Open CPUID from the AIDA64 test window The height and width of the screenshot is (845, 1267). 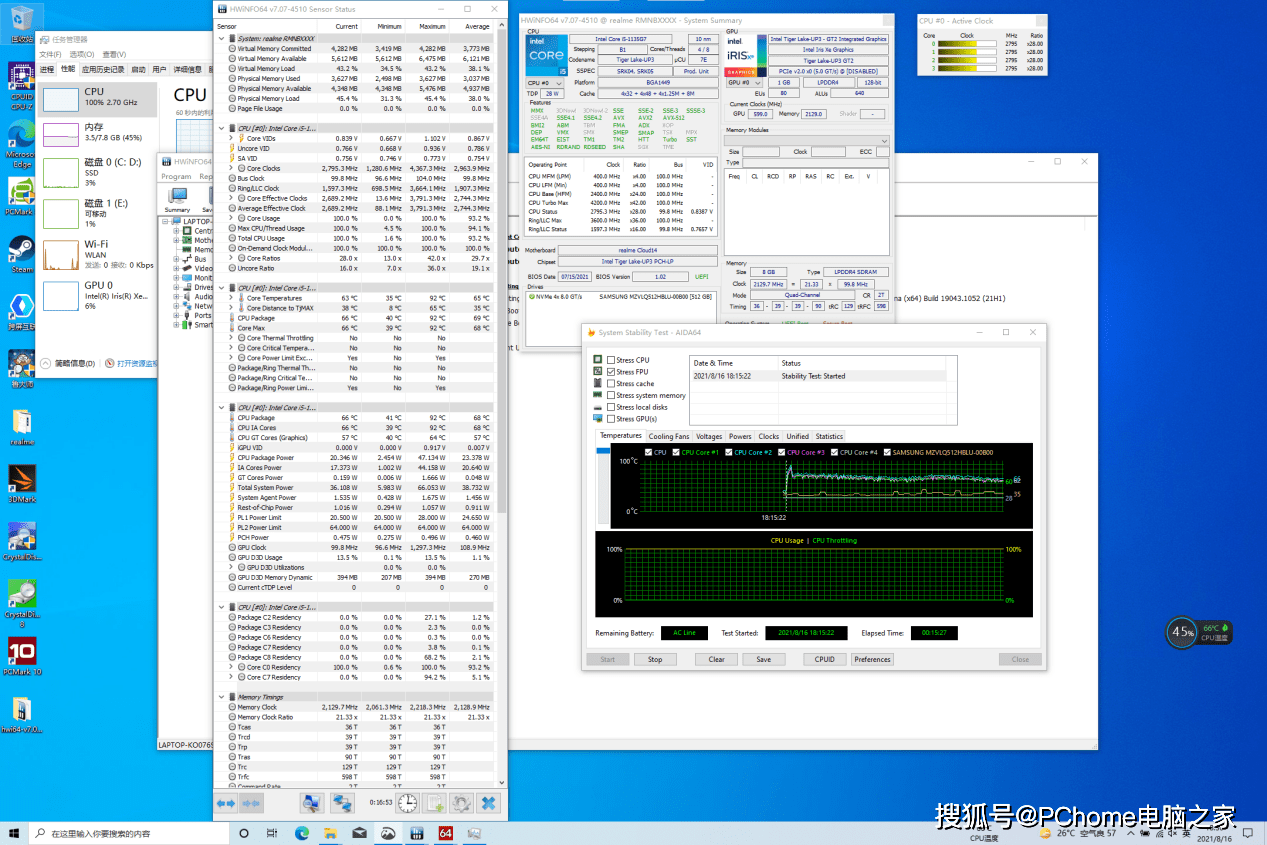[x=824, y=659]
